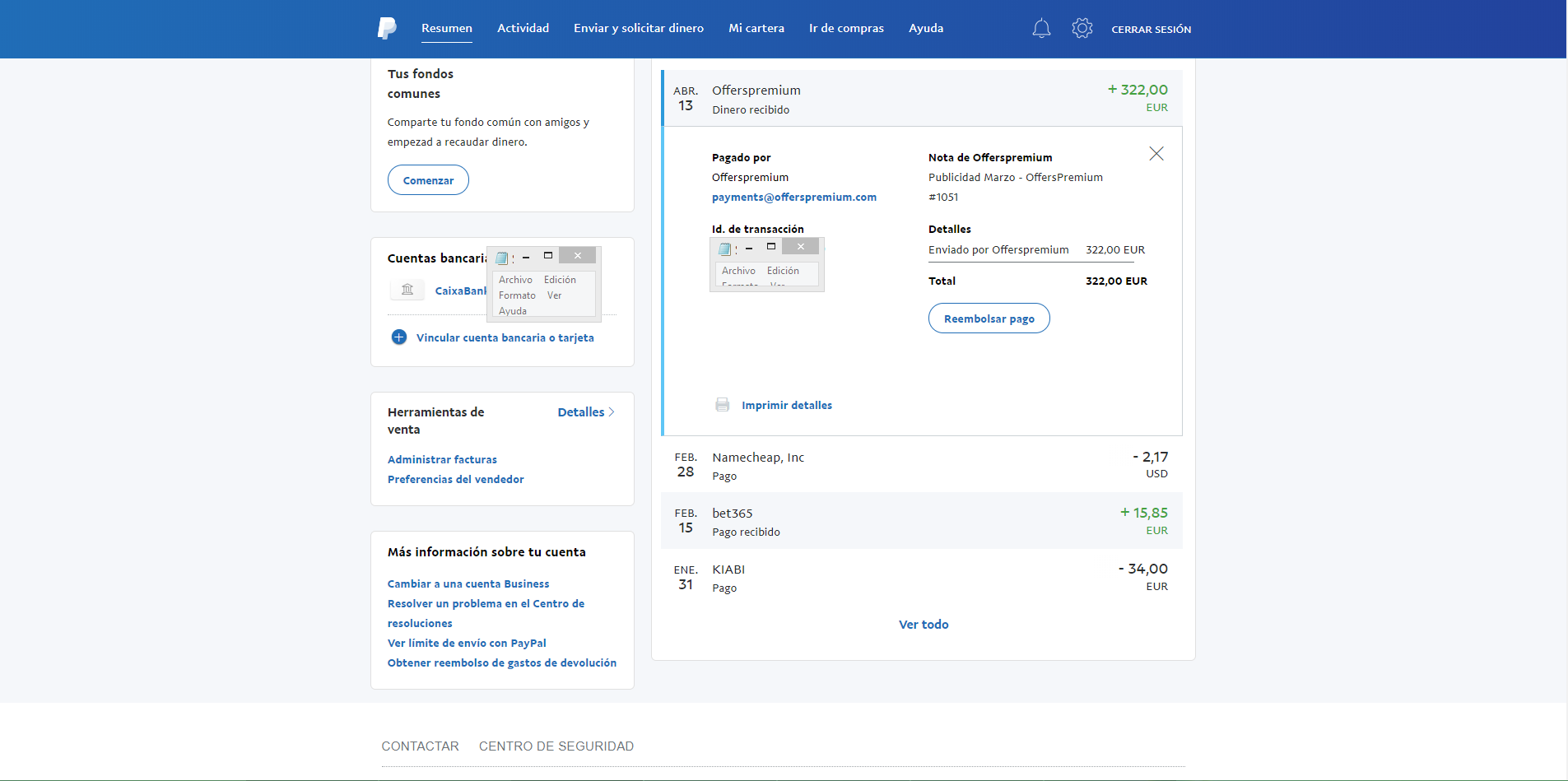The width and height of the screenshot is (1568, 781).
Task: Minimize the Notepad window under Id. de transacción
Action: tap(749, 248)
